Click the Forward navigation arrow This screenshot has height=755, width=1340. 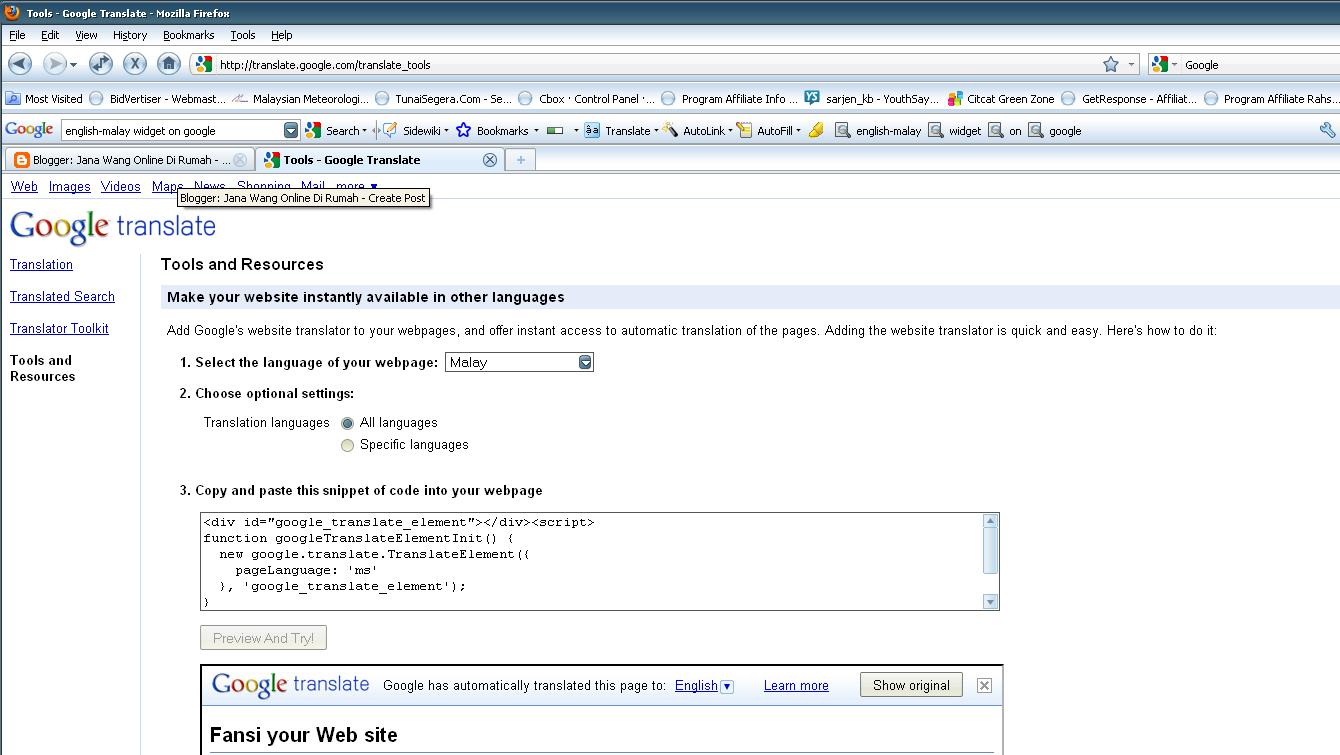(54, 64)
